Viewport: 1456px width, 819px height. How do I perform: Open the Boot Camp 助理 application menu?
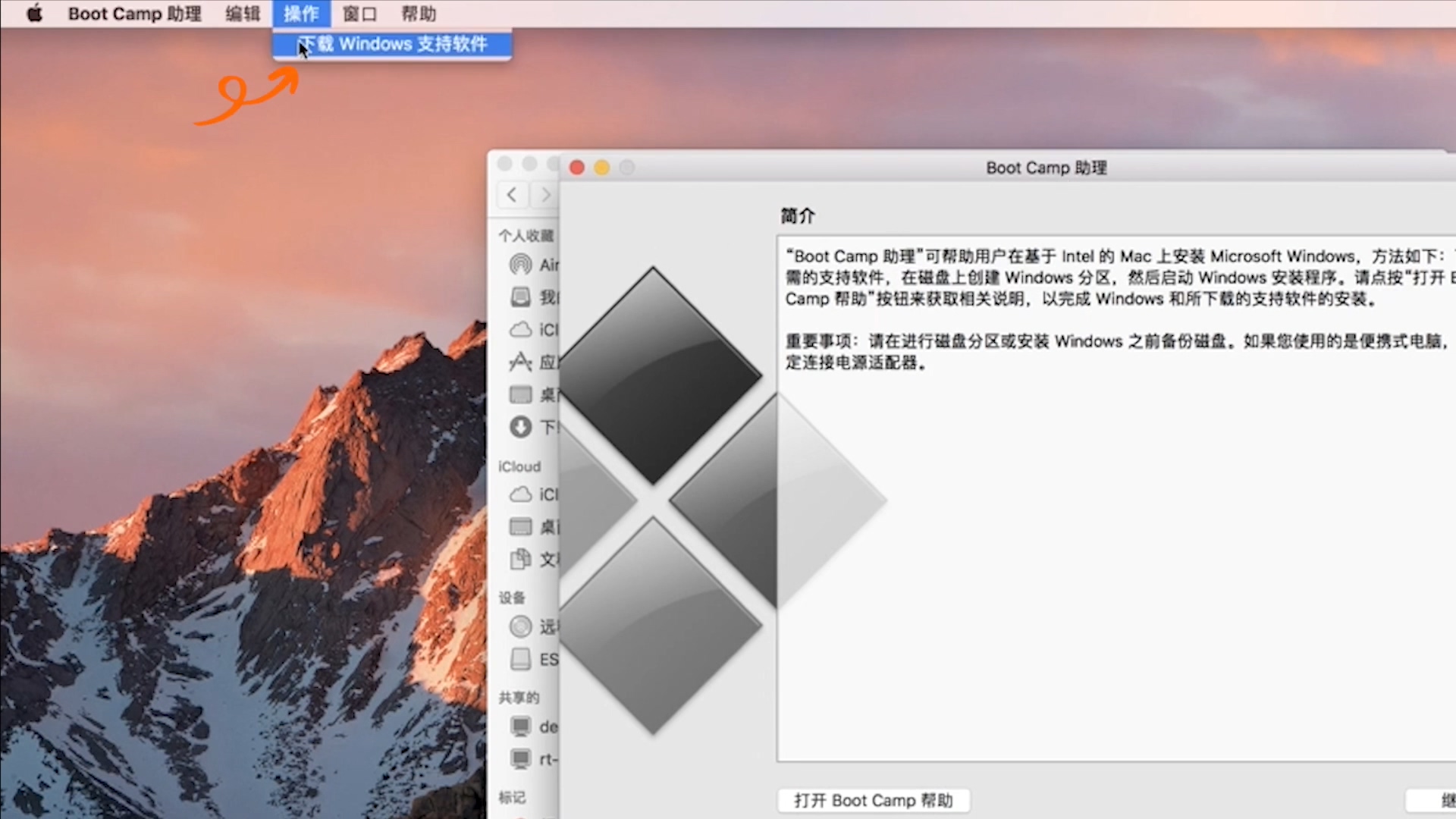[134, 14]
